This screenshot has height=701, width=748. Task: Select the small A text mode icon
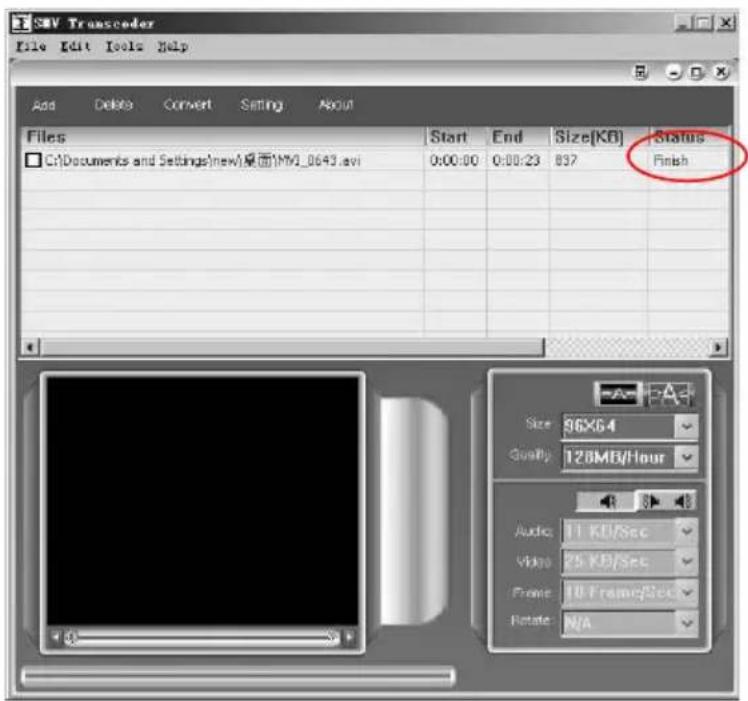click(x=618, y=394)
